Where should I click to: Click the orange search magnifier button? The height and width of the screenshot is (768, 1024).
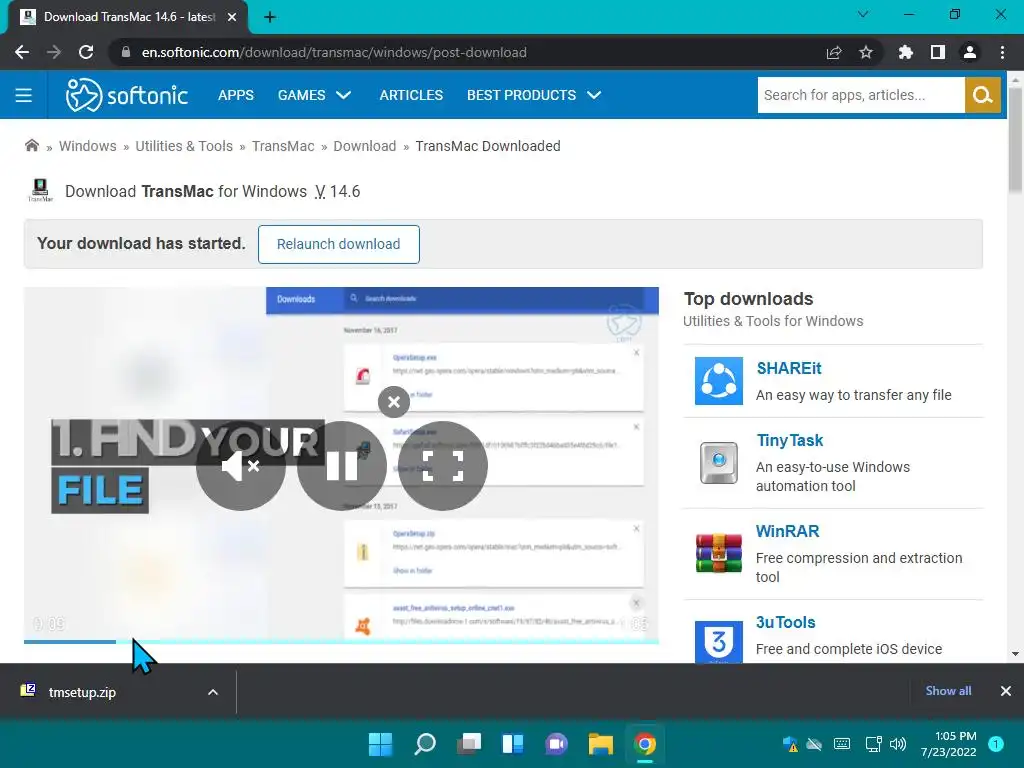(x=982, y=95)
